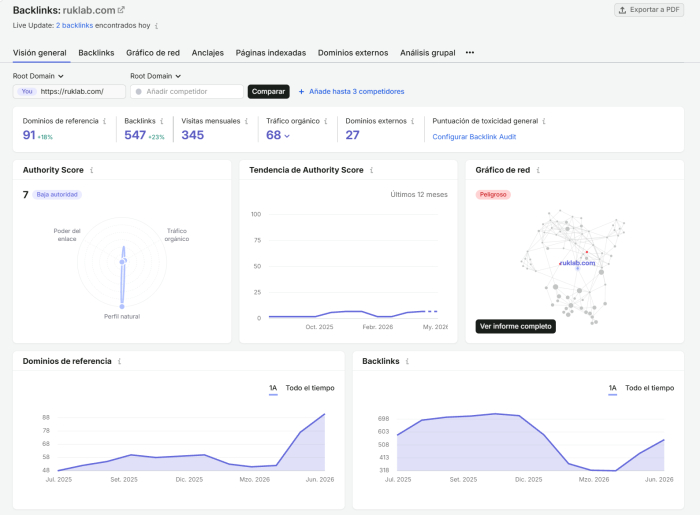Select 1A range in Backlinks chart
700x515 pixels.
[612, 388]
